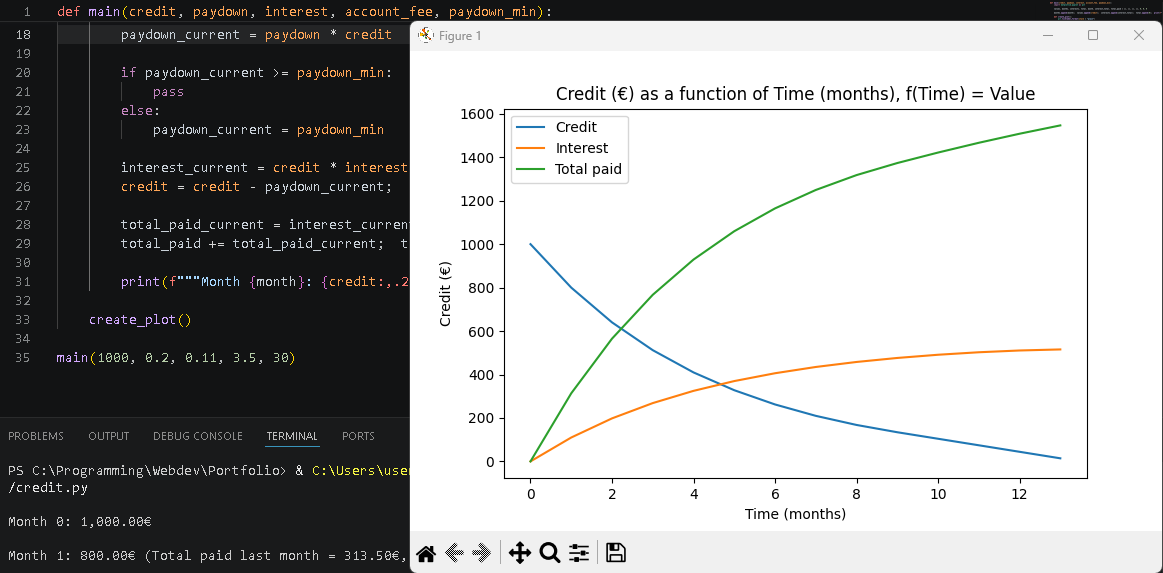
Task: Click the Figure 1 title bar text
Action: (x=460, y=36)
